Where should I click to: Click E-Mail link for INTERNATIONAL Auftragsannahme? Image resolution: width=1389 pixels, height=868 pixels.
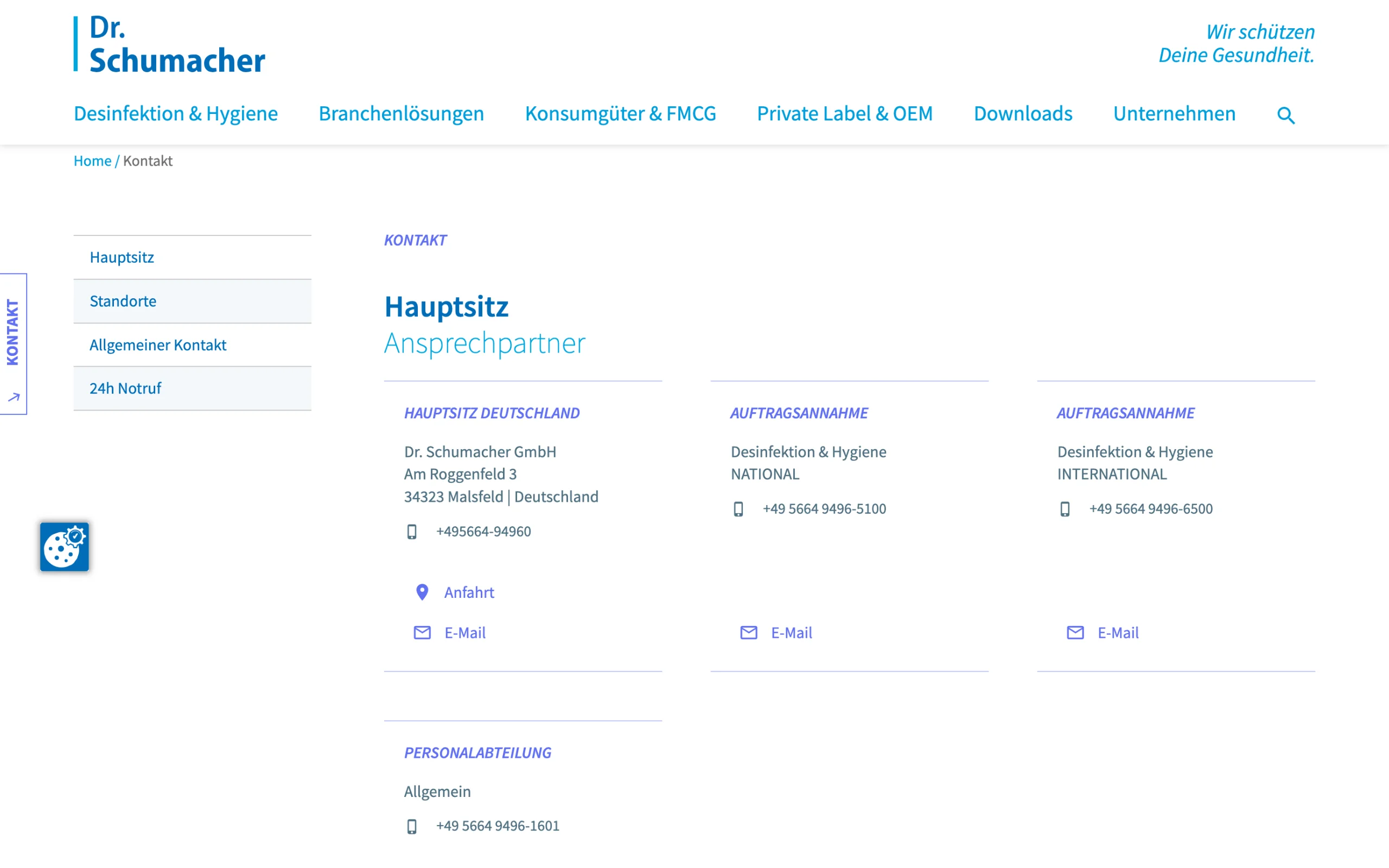pyautogui.click(x=1118, y=633)
